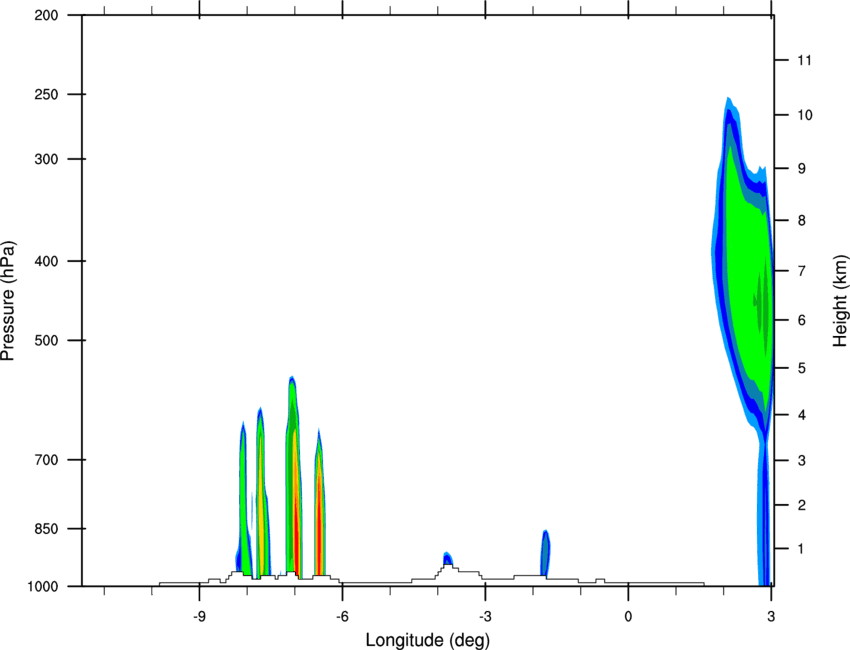Click the height tick label '8'
Viewport: 850px width, 650px height.
click(x=802, y=221)
